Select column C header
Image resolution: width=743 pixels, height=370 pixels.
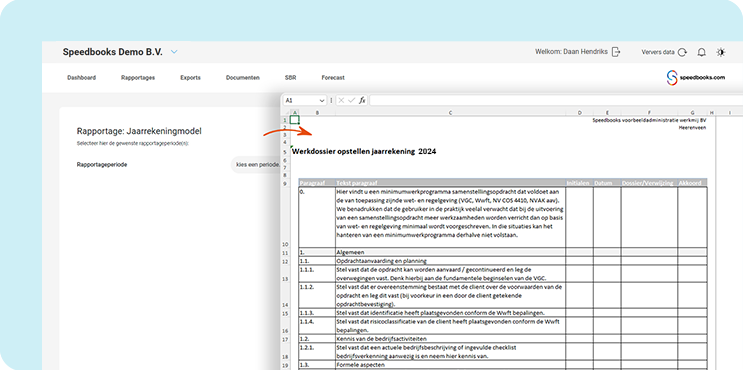point(450,113)
